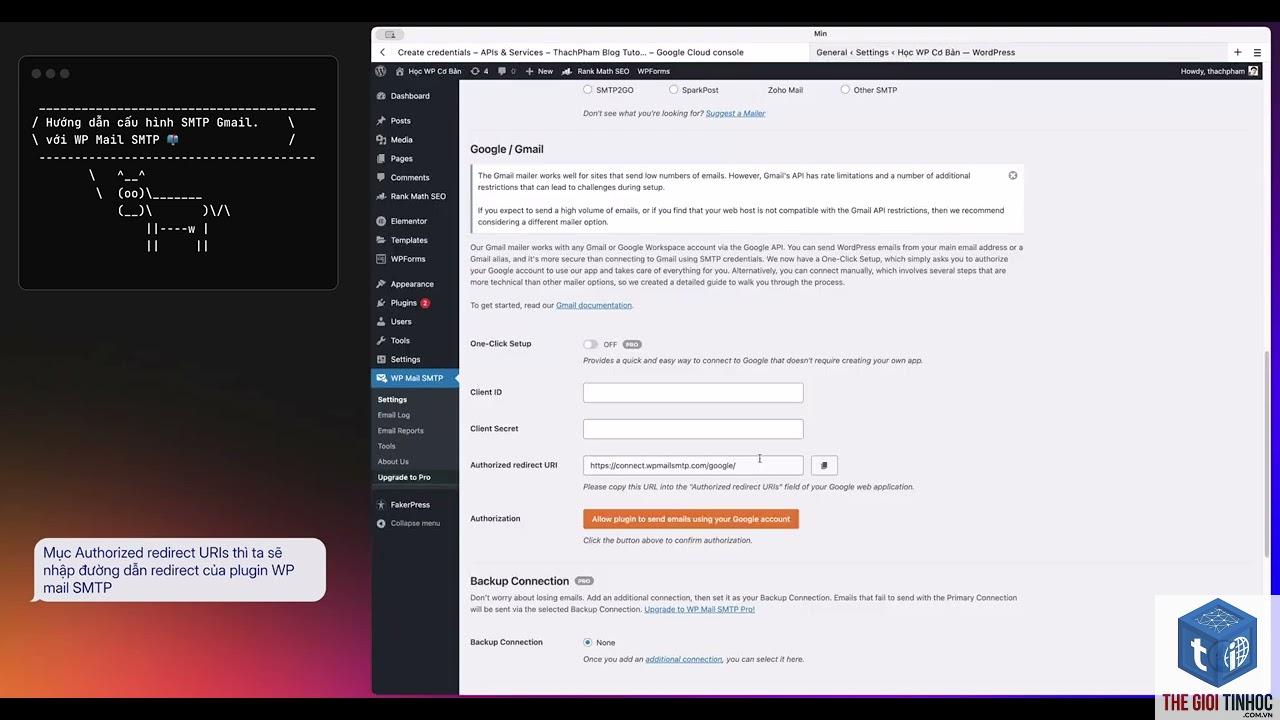1280x720 pixels.
Task: Click the Authorized redirect URI field
Action: click(x=693, y=465)
